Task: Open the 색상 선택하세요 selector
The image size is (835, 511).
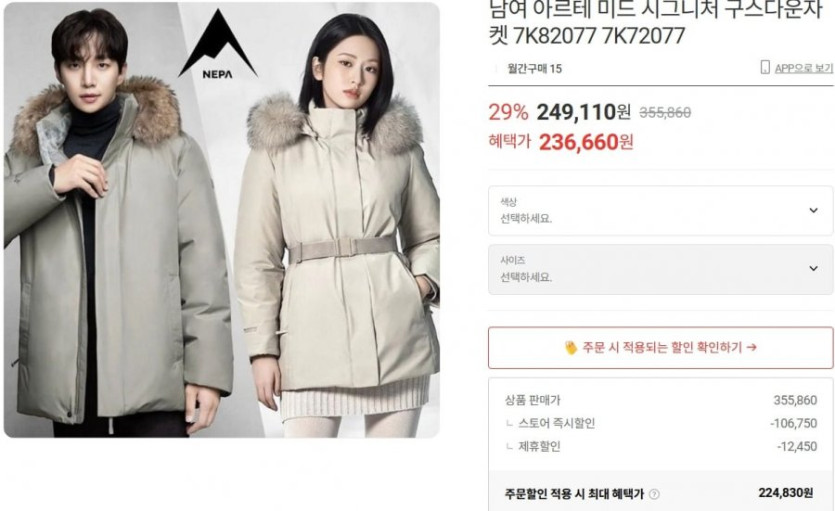Action: coord(660,211)
